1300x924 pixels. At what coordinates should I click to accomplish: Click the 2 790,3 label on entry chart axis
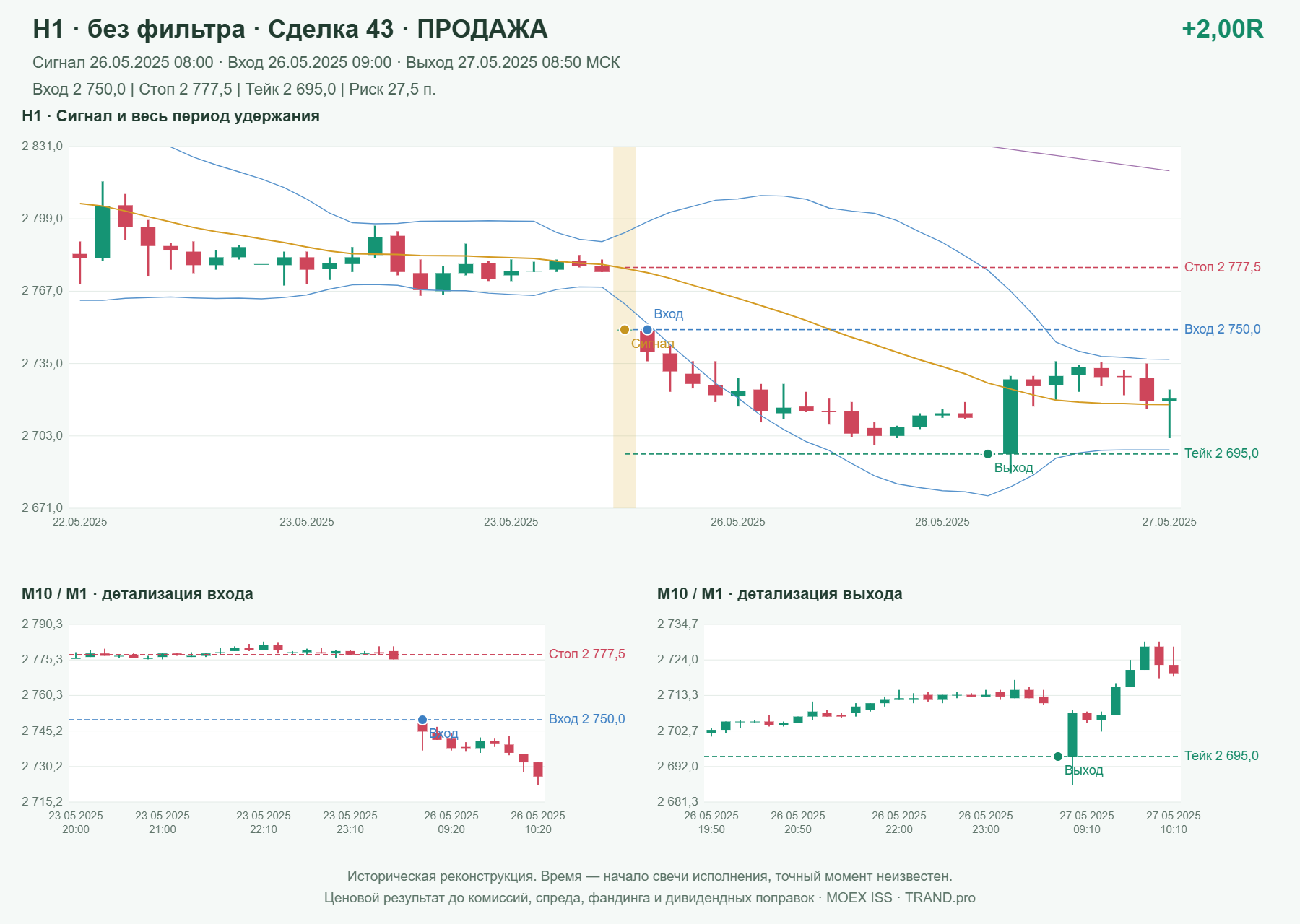pos(42,624)
